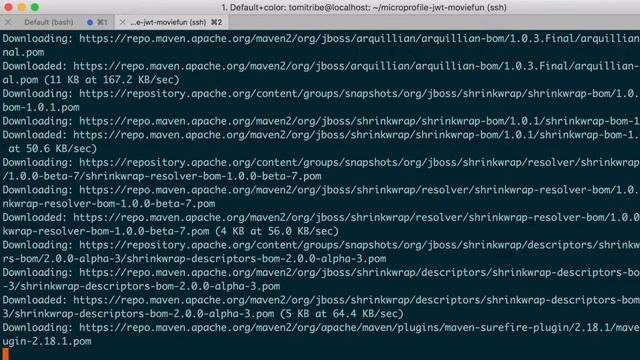Click the text 'at 50.6 KB/sec)'

click(52, 149)
